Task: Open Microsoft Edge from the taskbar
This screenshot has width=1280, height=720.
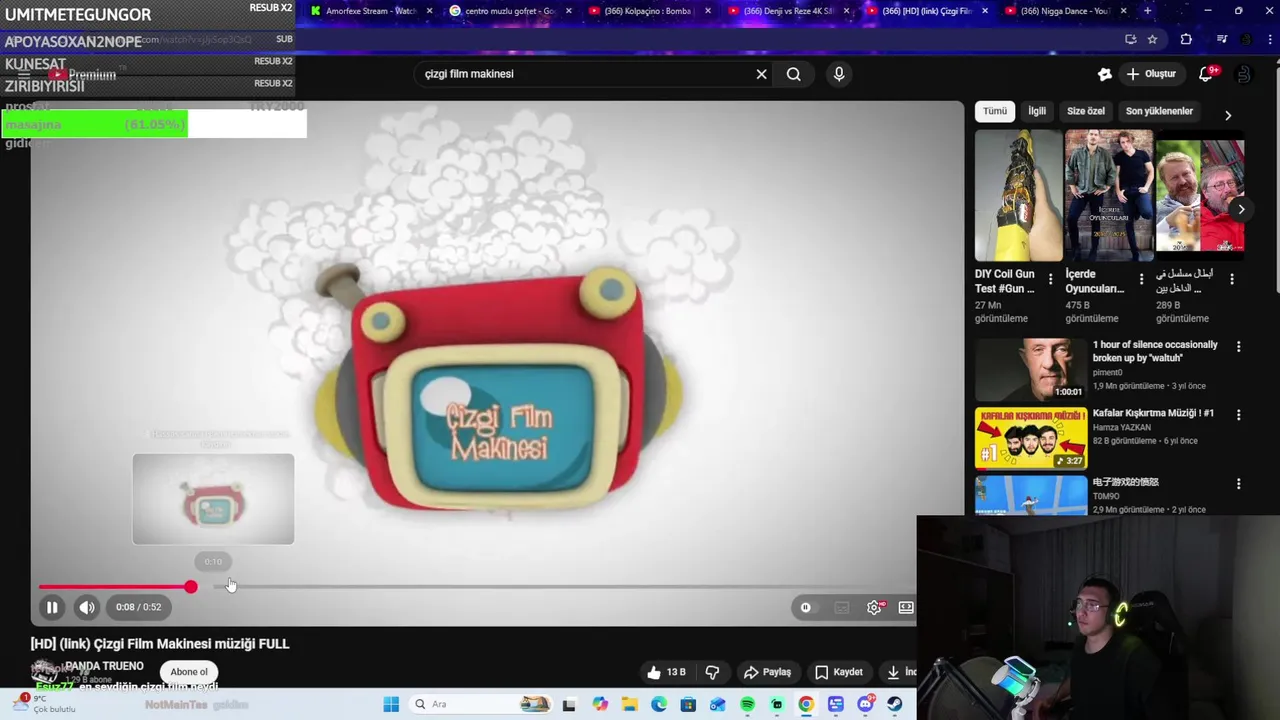Action: tap(659, 704)
